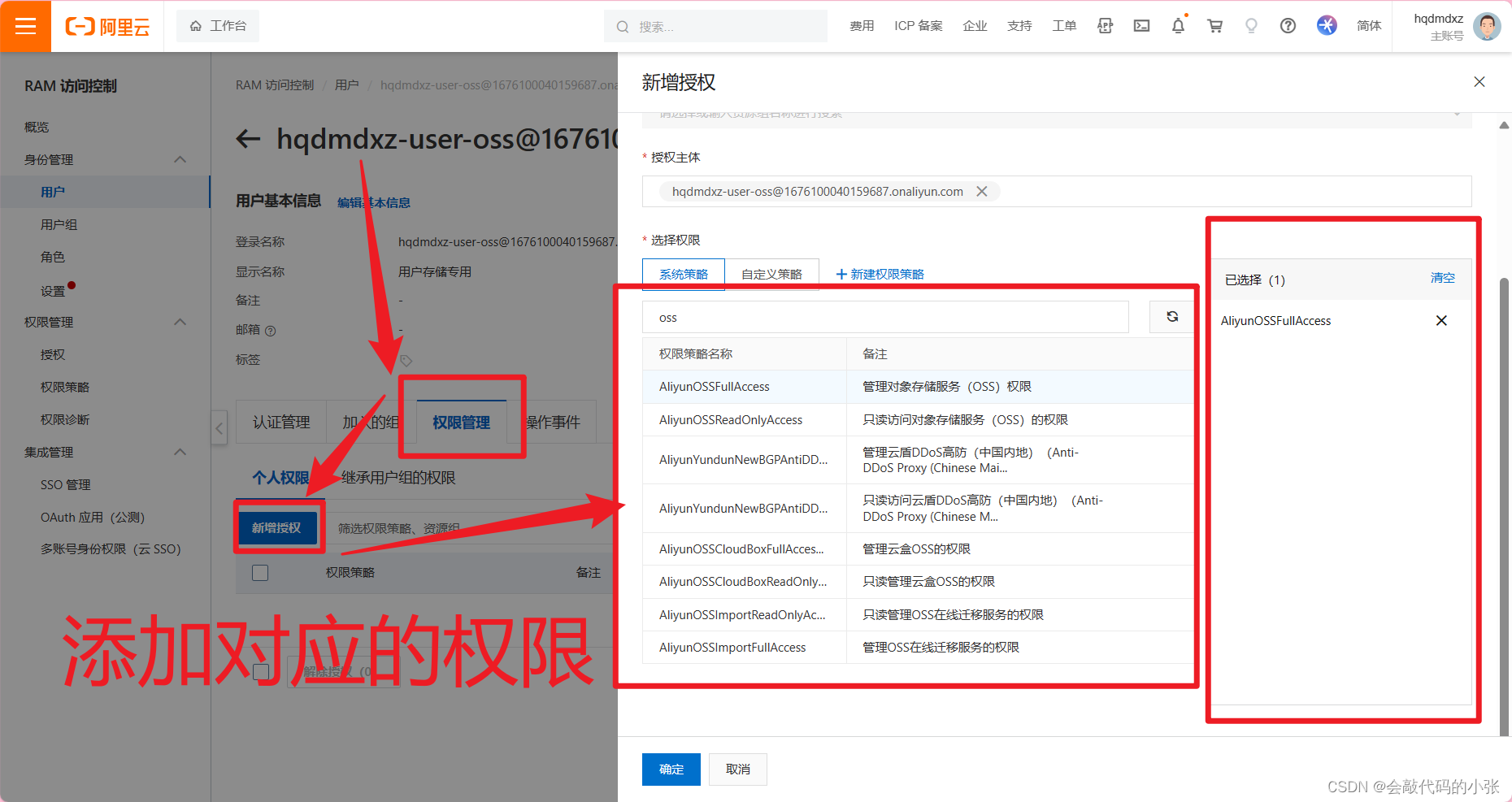
Task: Open 工单 in the top menu
Action: pos(1064,26)
